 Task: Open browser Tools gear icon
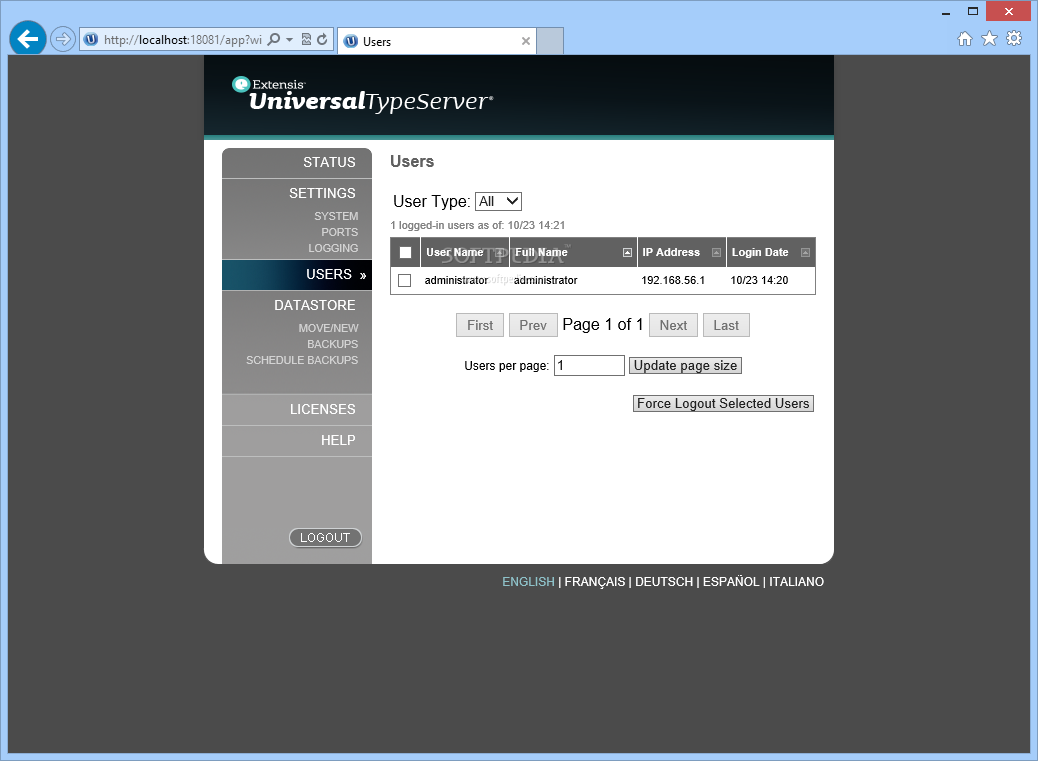pos(1014,38)
